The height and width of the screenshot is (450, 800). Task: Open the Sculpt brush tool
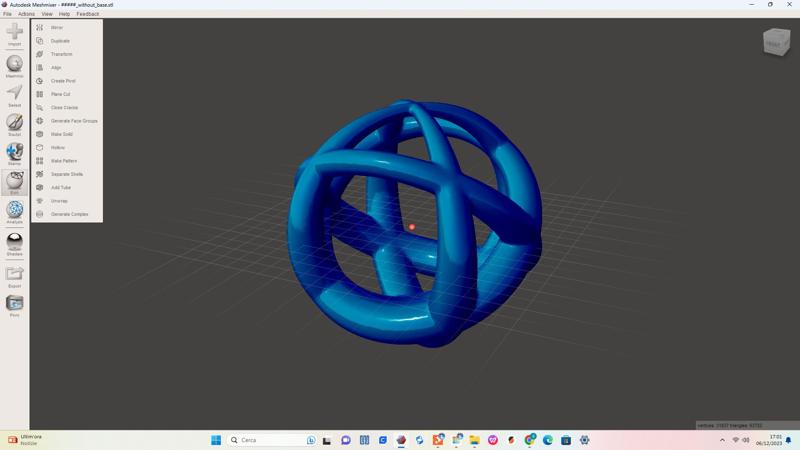point(14,124)
